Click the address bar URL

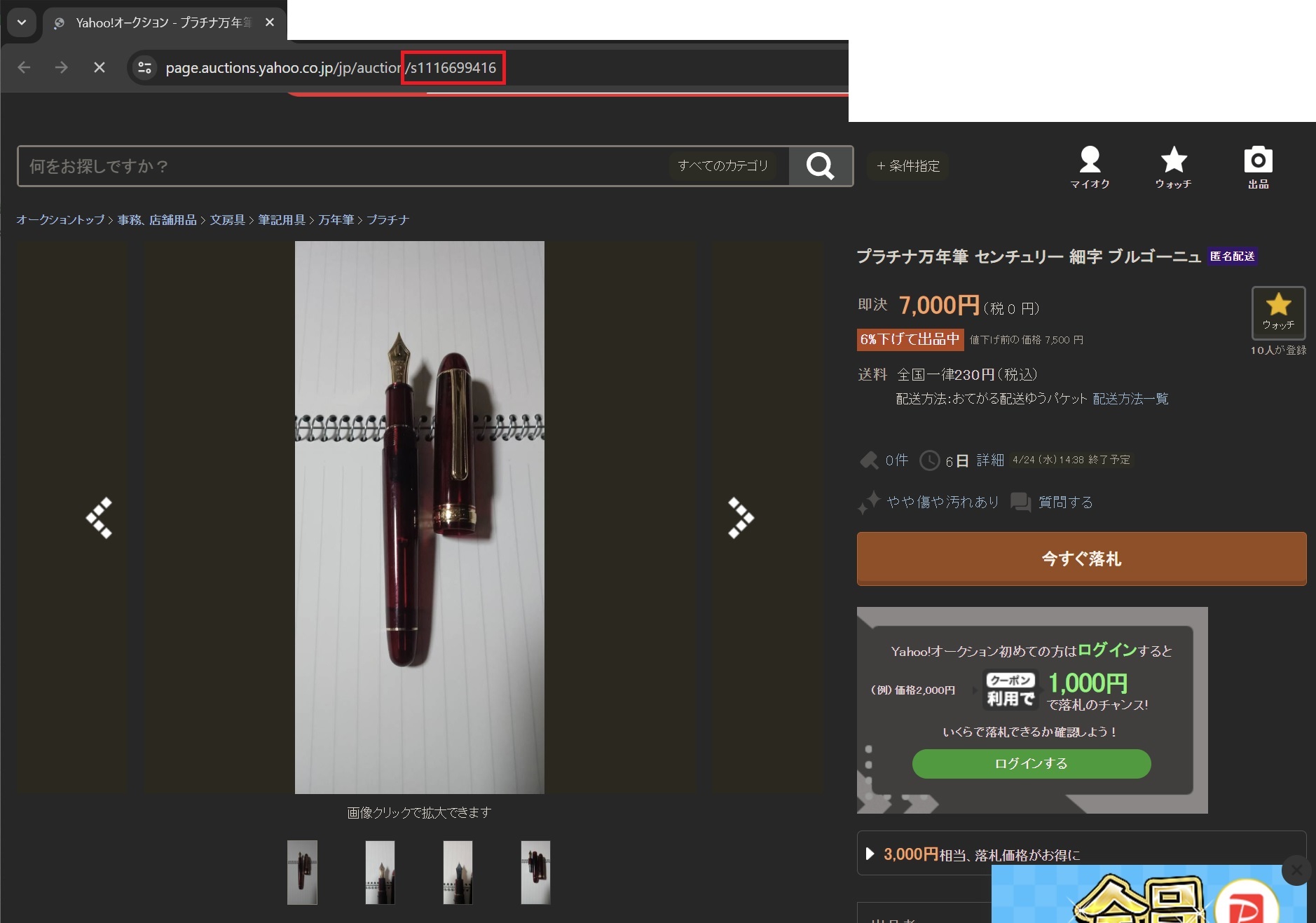tap(331, 68)
